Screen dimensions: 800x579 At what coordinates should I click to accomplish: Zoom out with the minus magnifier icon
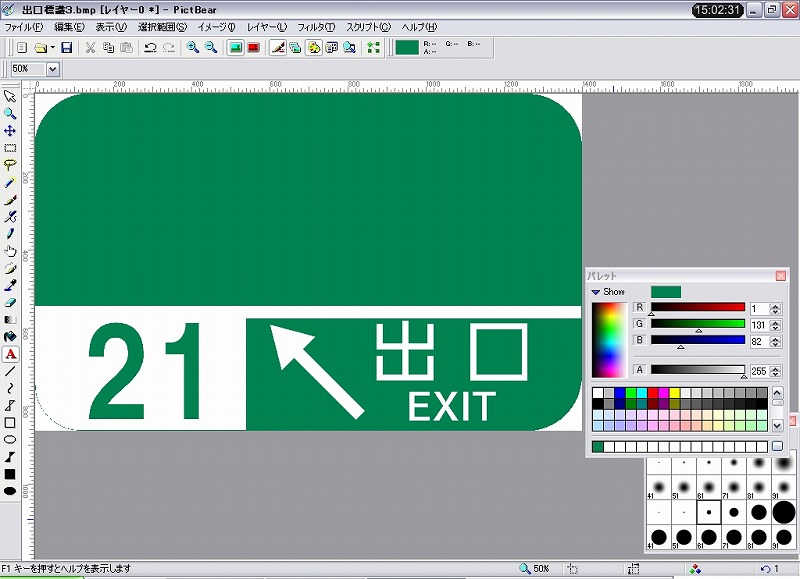tap(211, 47)
